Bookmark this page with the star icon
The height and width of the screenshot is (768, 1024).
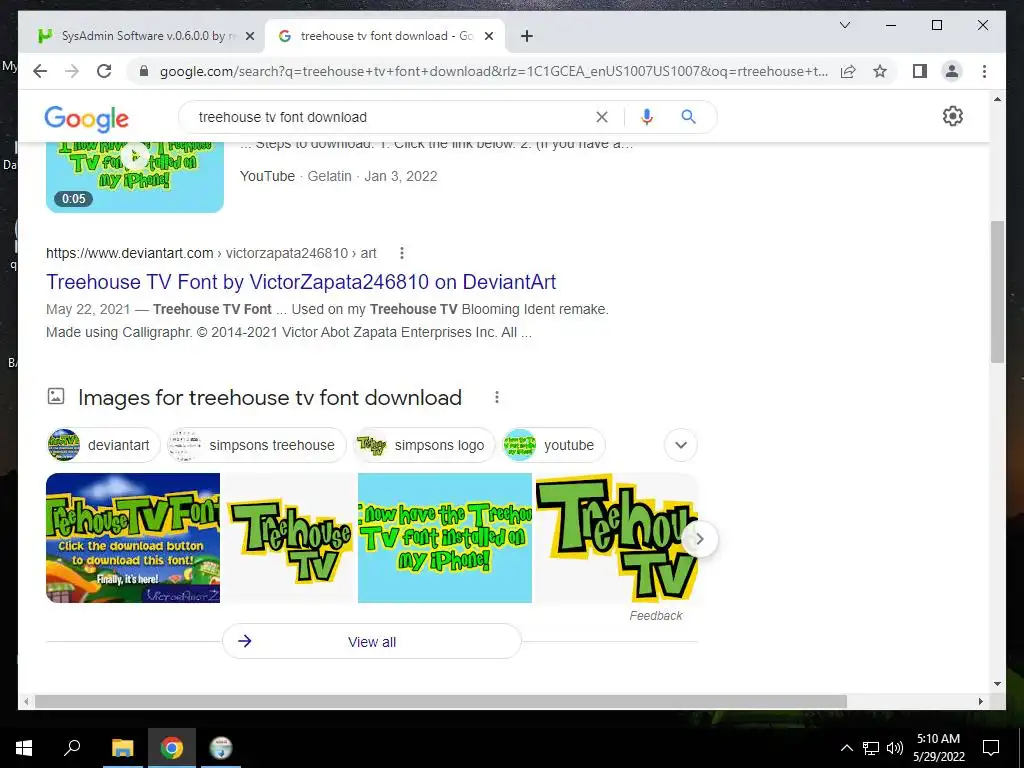pos(880,71)
